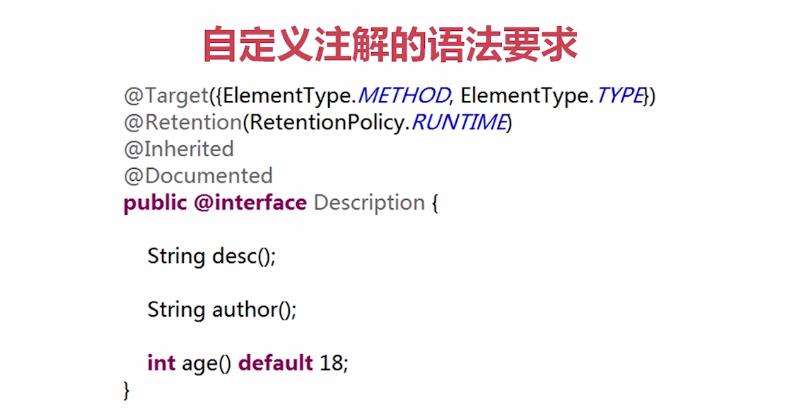
Task: Click the @interface keyword
Action: point(250,203)
